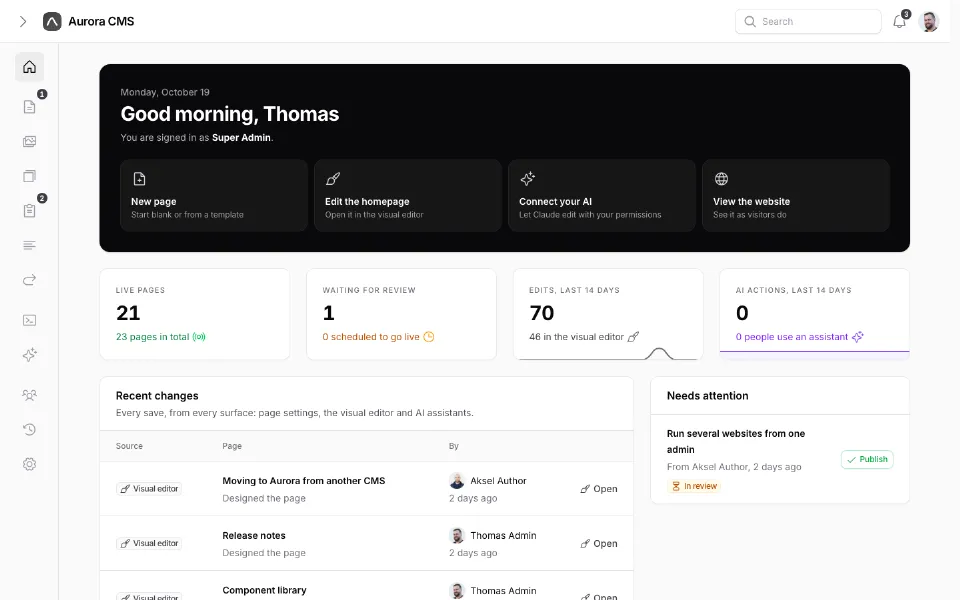Click the 'By' column header
The height and width of the screenshot is (600, 960).
pyautogui.click(x=454, y=446)
